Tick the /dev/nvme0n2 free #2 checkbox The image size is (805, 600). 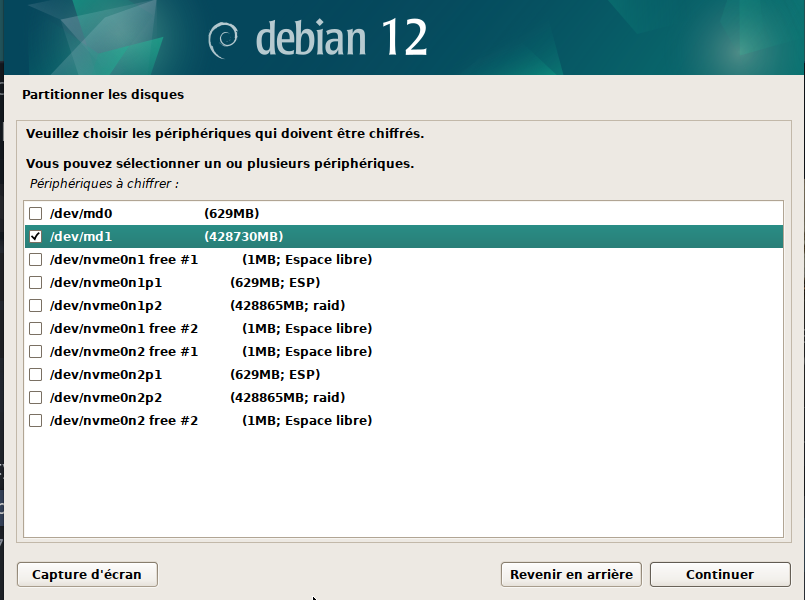(35, 420)
